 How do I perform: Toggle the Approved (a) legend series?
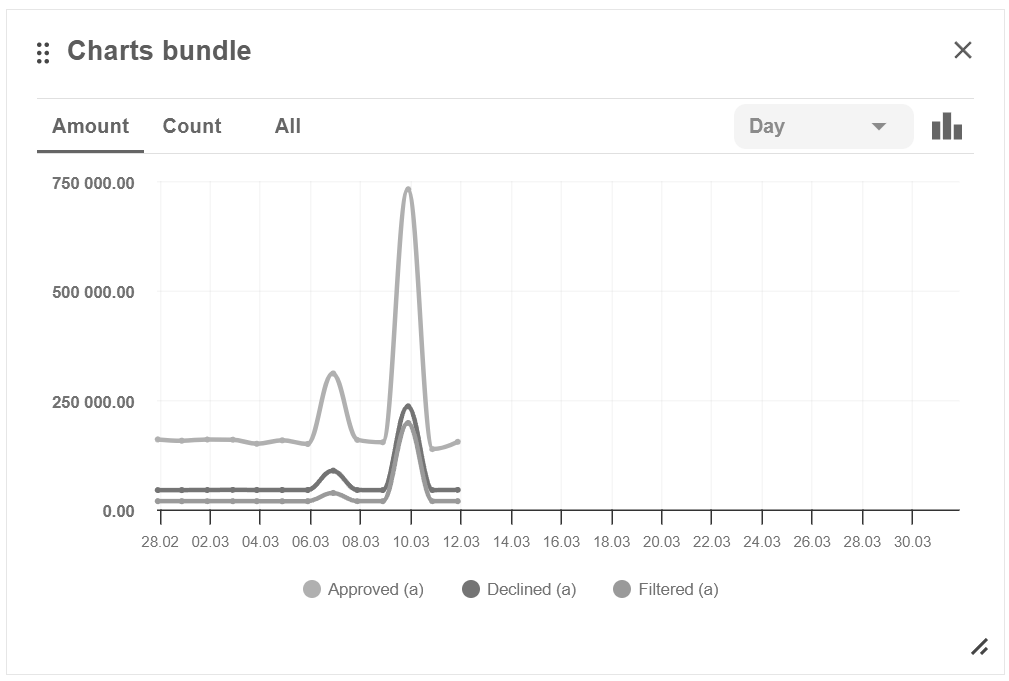point(364,590)
